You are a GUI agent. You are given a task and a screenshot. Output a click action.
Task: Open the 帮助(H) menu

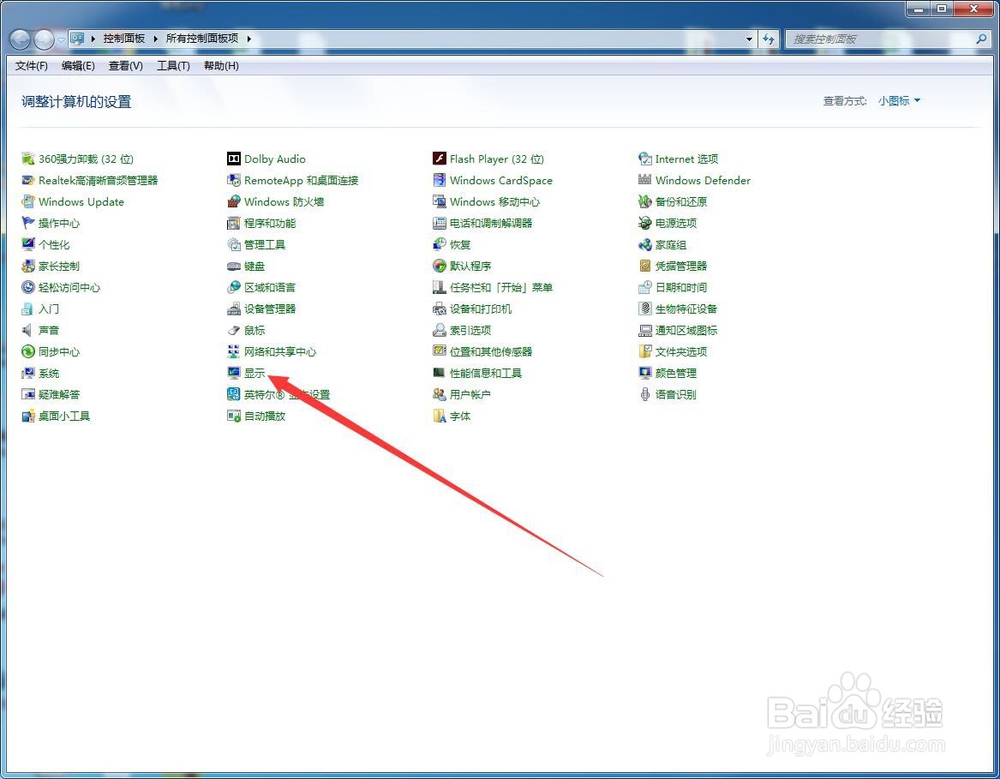[221, 66]
